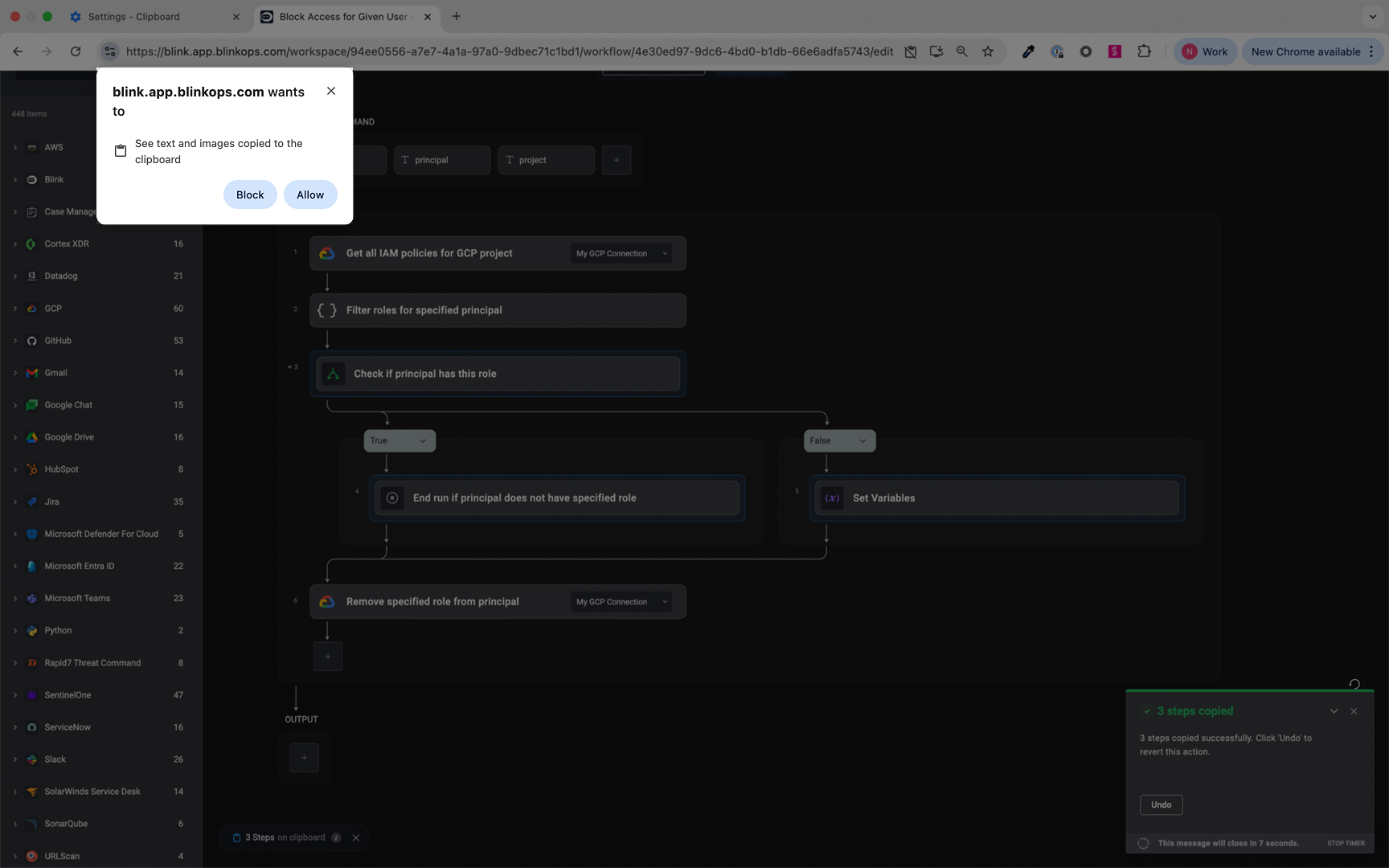Screen dimensions: 1389x868
Task: Open the False branch dropdown
Action: coord(839,440)
